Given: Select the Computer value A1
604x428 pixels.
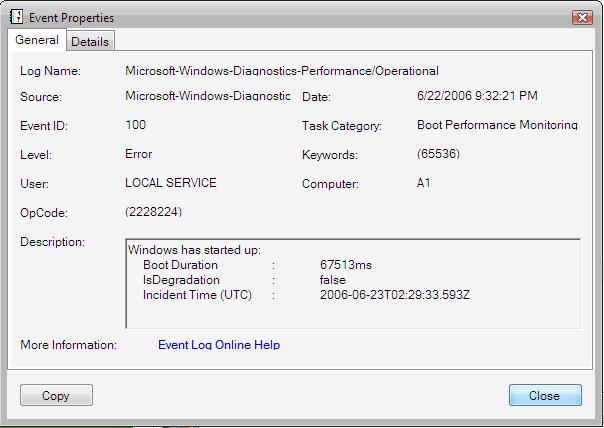Looking at the screenshot, I should pyautogui.click(x=424, y=184).
